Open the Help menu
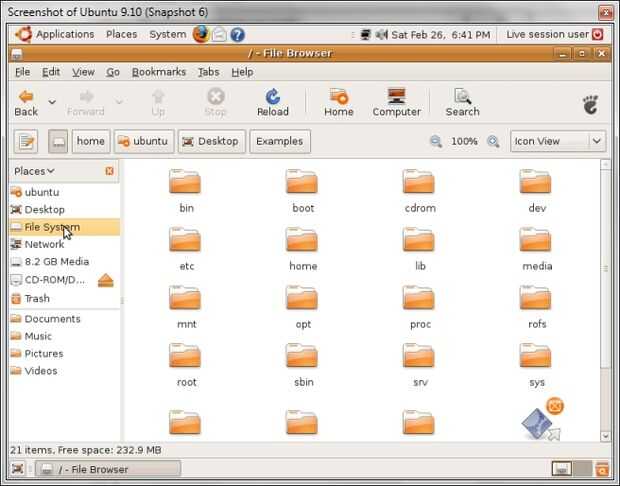The height and width of the screenshot is (486, 620). coord(242,72)
